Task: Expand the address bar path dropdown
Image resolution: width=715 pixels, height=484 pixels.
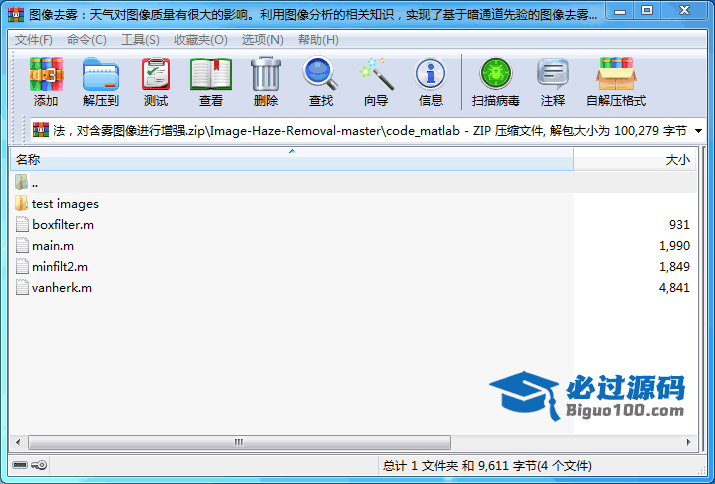Action: 698,131
